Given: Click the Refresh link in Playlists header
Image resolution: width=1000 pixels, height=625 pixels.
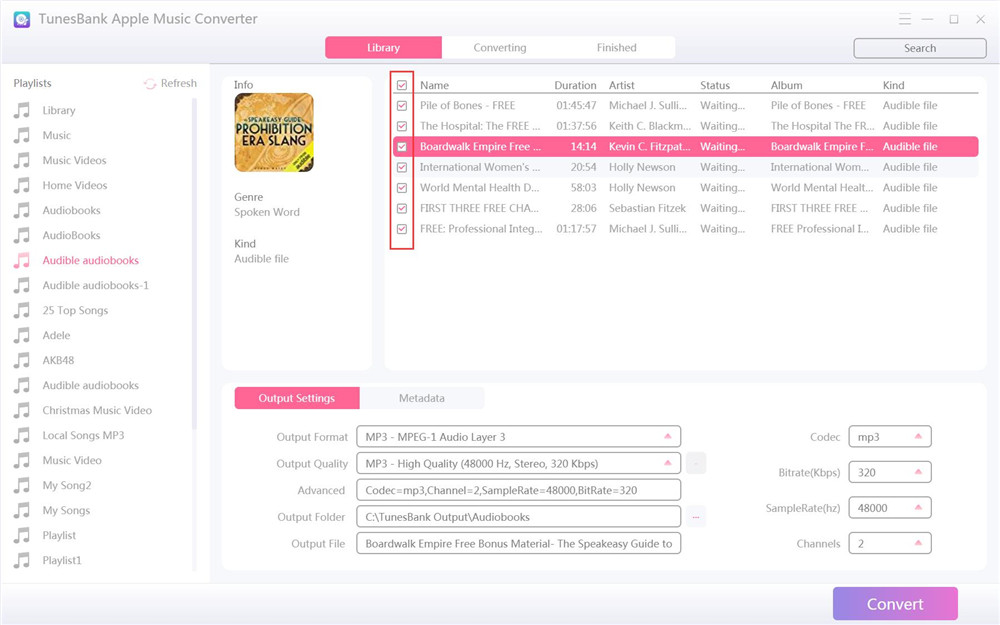Looking at the screenshot, I should coord(179,84).
